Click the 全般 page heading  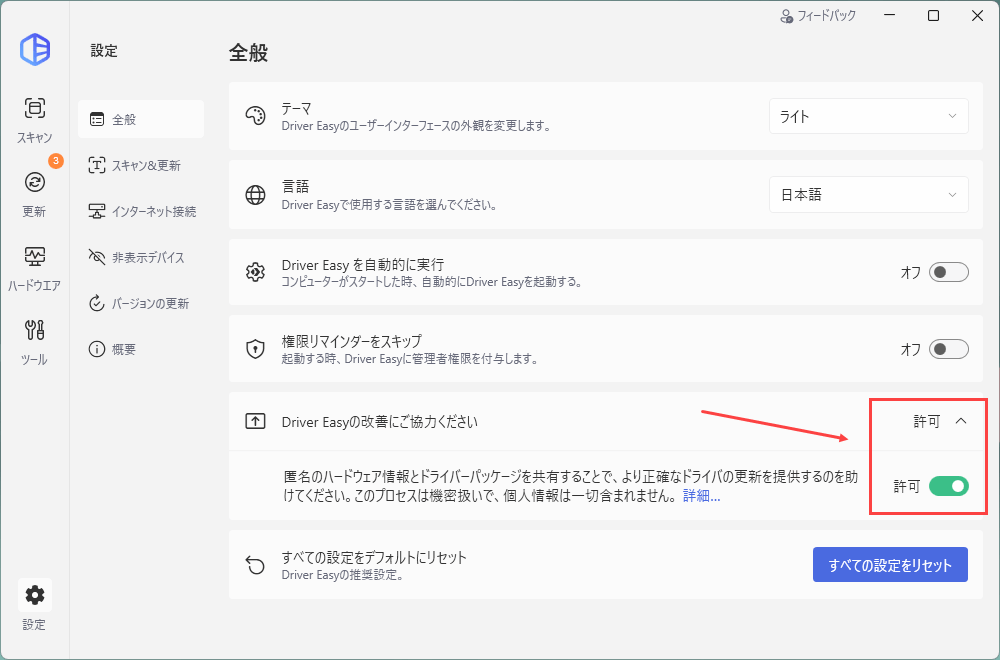tap(248, 52)
